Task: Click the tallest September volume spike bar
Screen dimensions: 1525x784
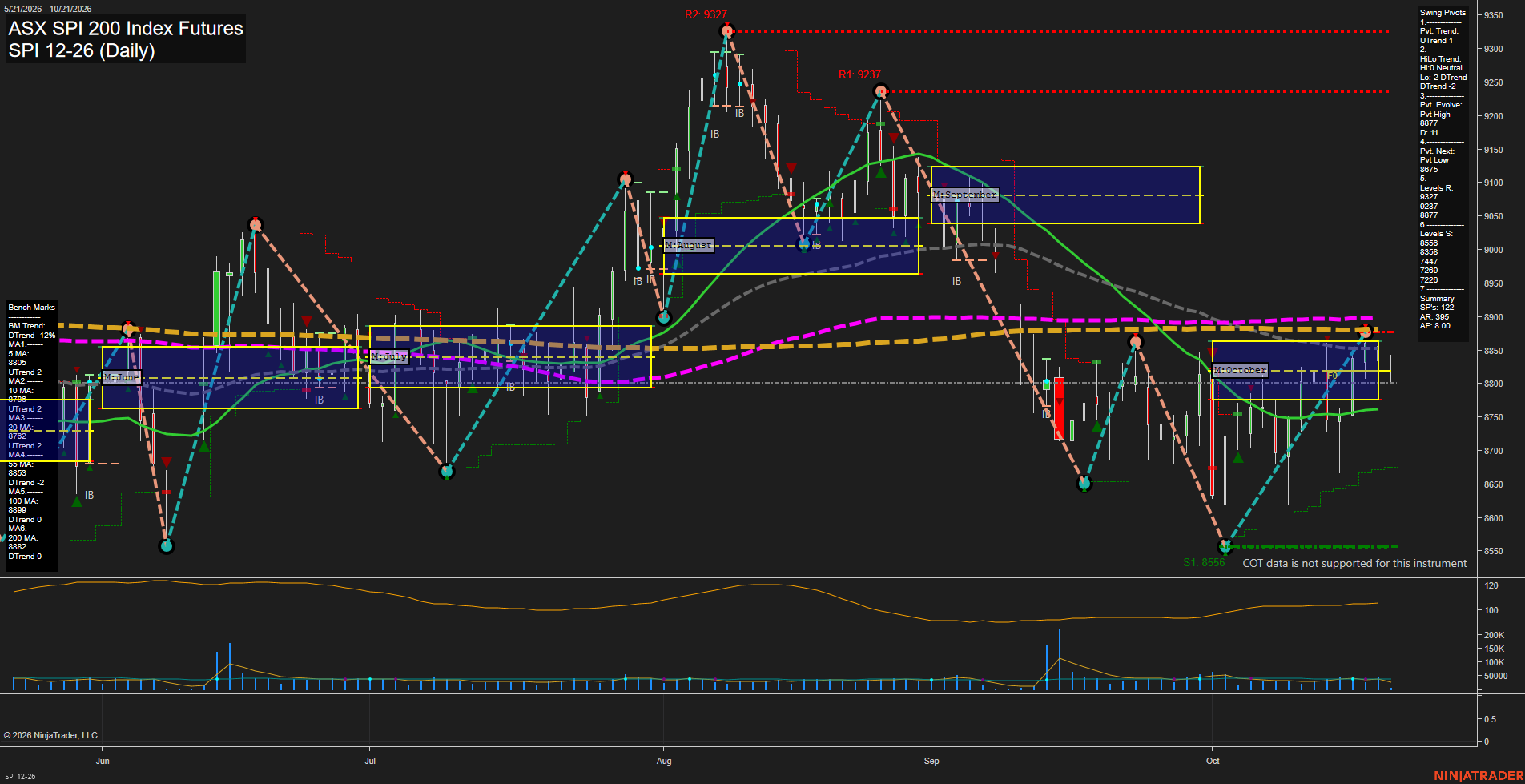Action: point(1059,659)
